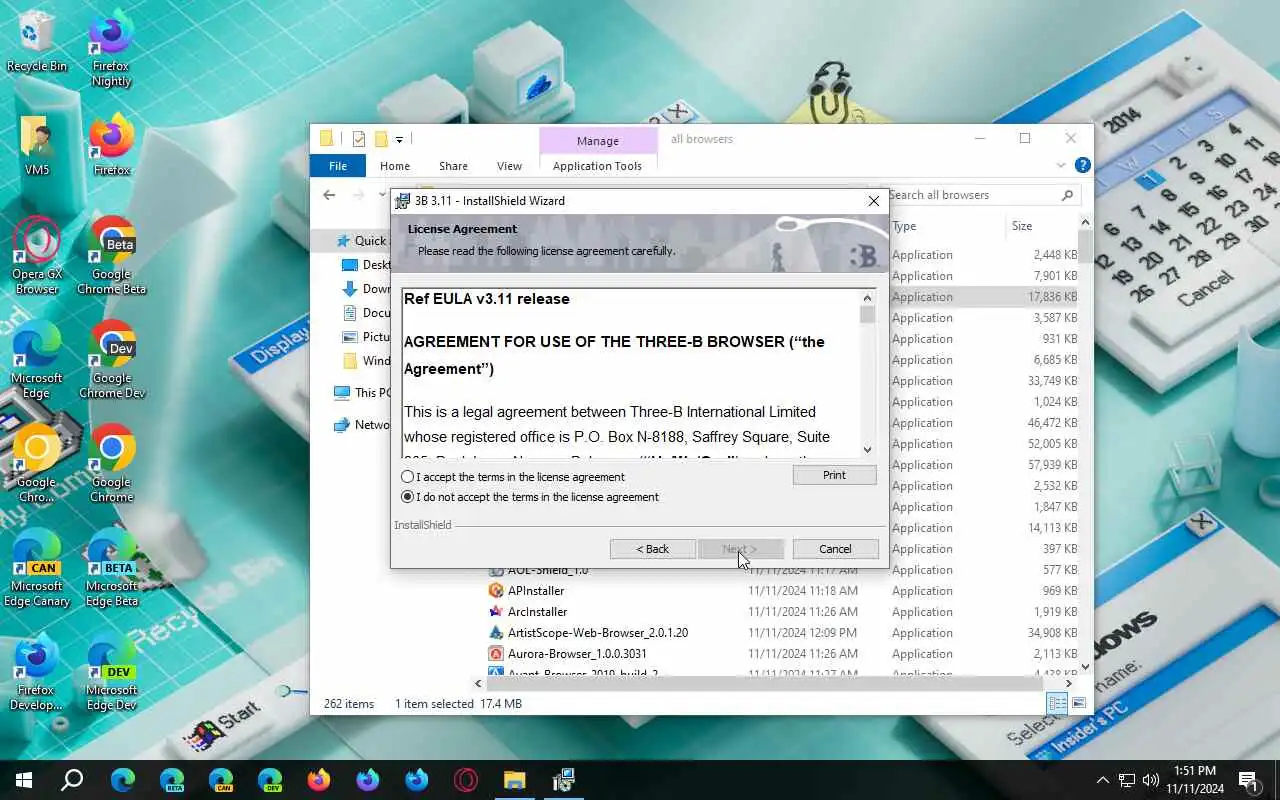Image resolution: width=1280 pixels, height=800 pixels.
Task: Click the installer icon on the taskbar
Action: (x=564, y=780)
